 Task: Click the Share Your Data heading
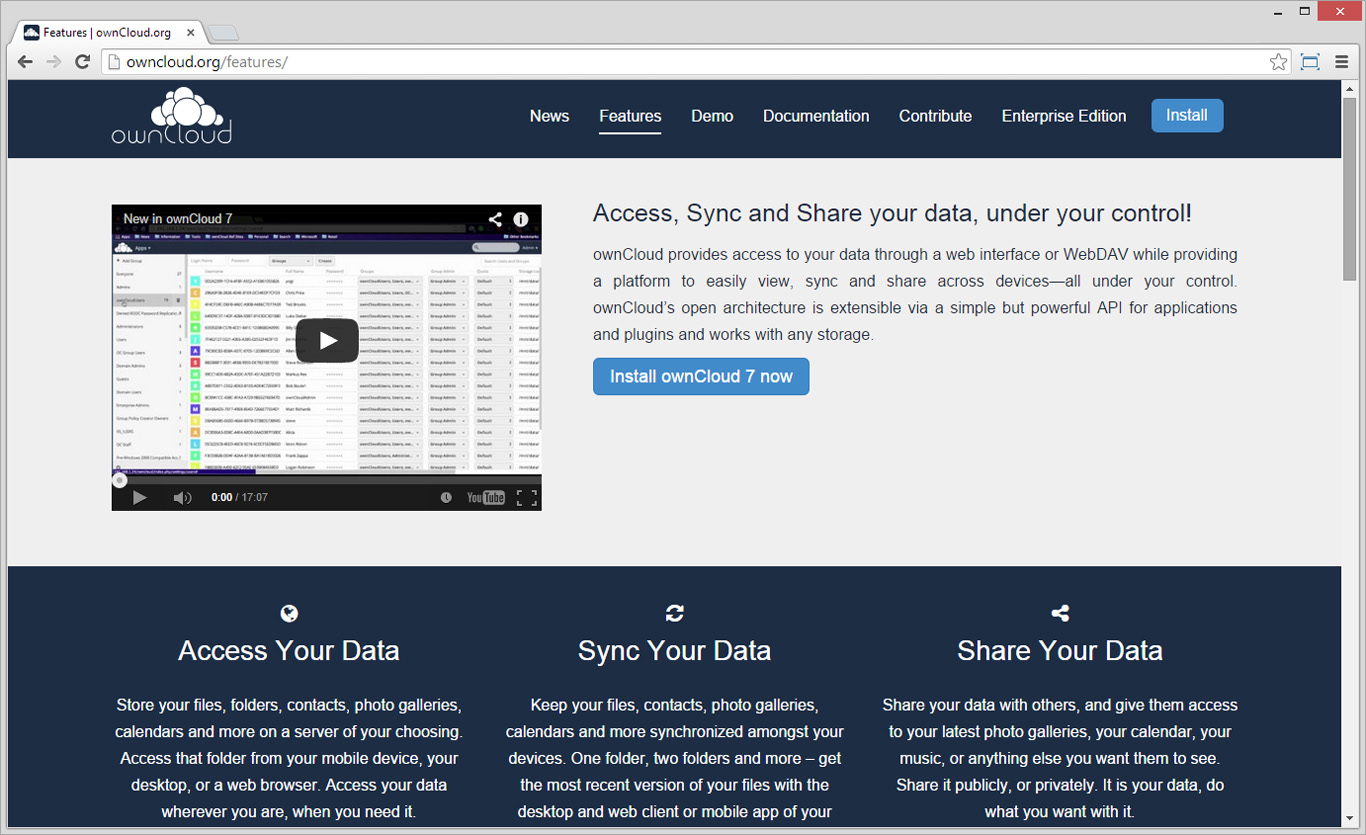point(1060,651)
